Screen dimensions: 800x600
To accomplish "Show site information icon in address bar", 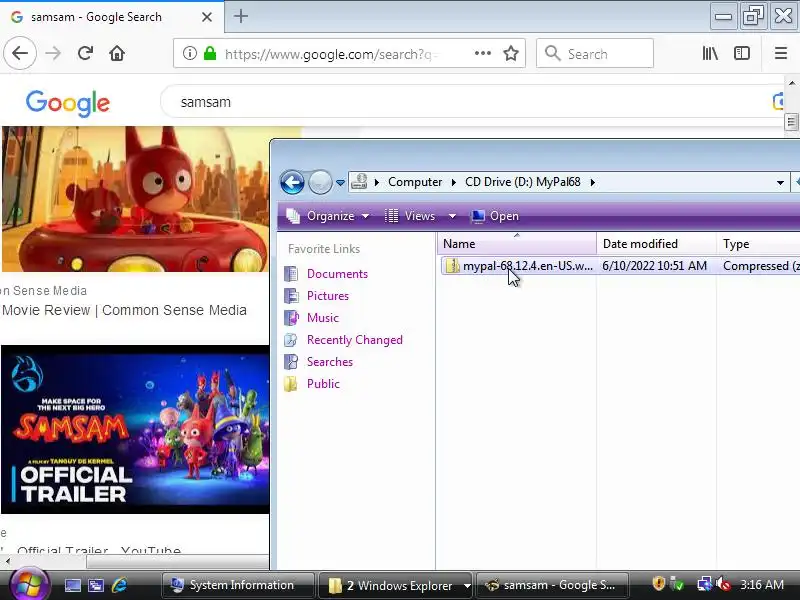I will pos(189,53).
